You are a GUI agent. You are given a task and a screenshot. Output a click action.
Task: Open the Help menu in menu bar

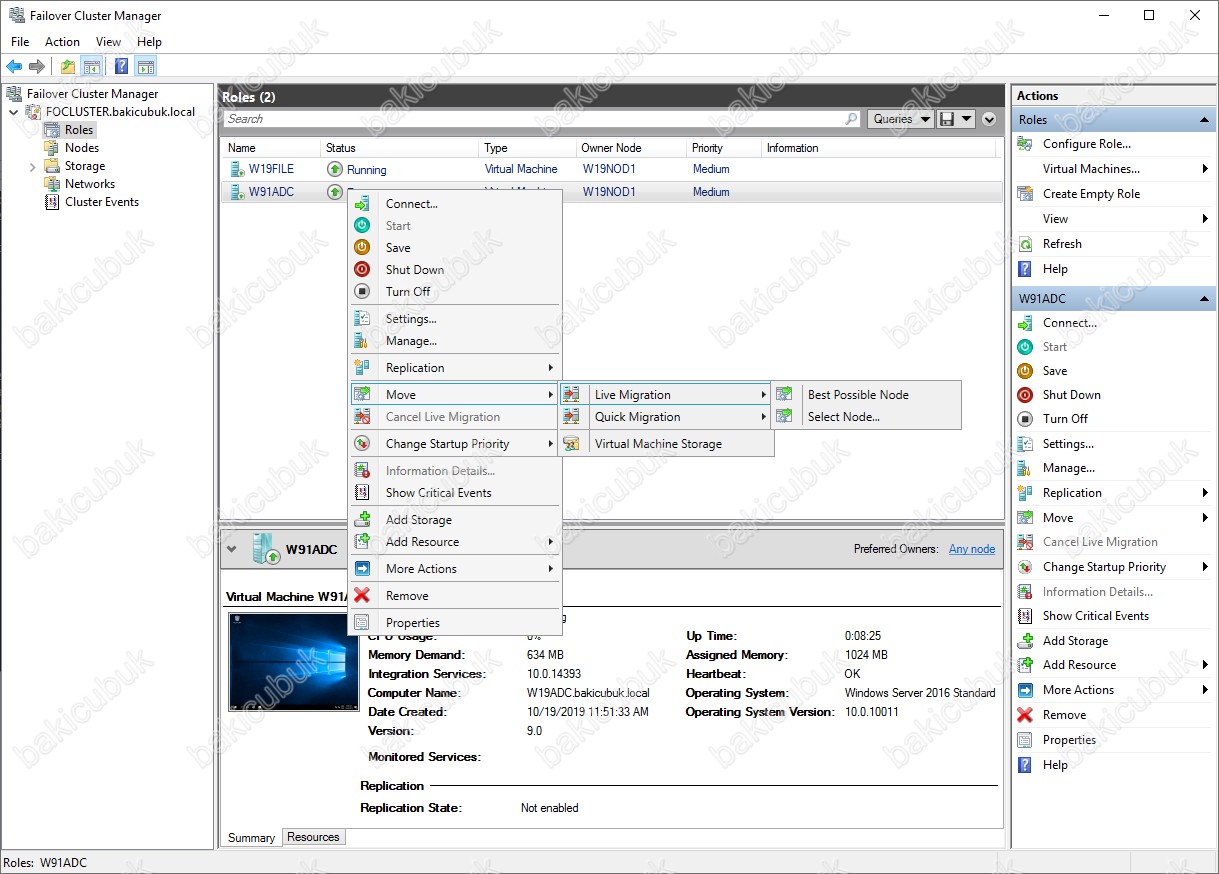pos(149,42)
